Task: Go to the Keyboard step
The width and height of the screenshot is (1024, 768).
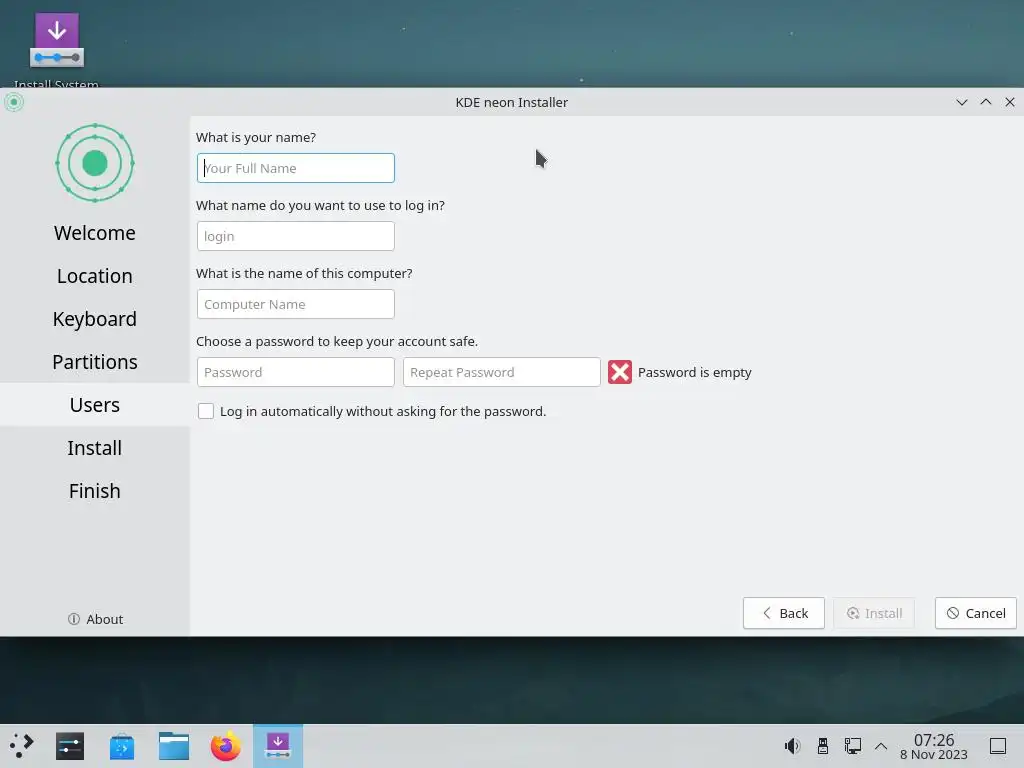Action: tap(95, 319)
